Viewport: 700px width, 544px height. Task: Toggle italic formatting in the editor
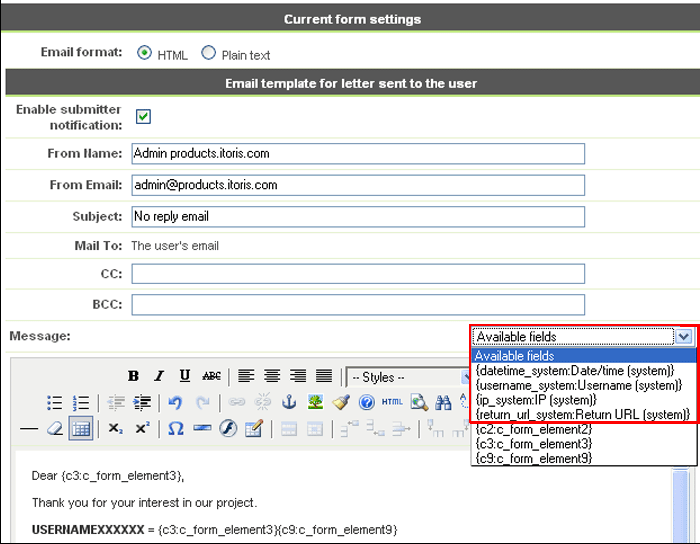159,376
